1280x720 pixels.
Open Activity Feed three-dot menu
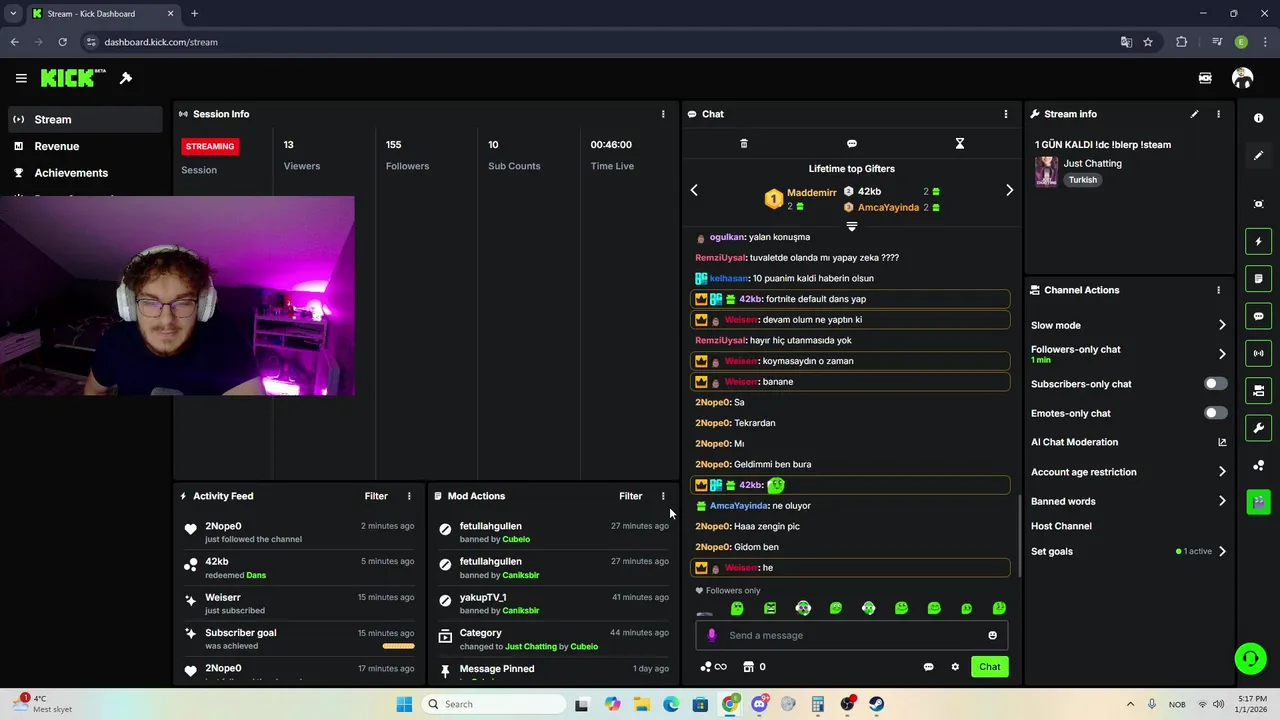coord(409,496)
